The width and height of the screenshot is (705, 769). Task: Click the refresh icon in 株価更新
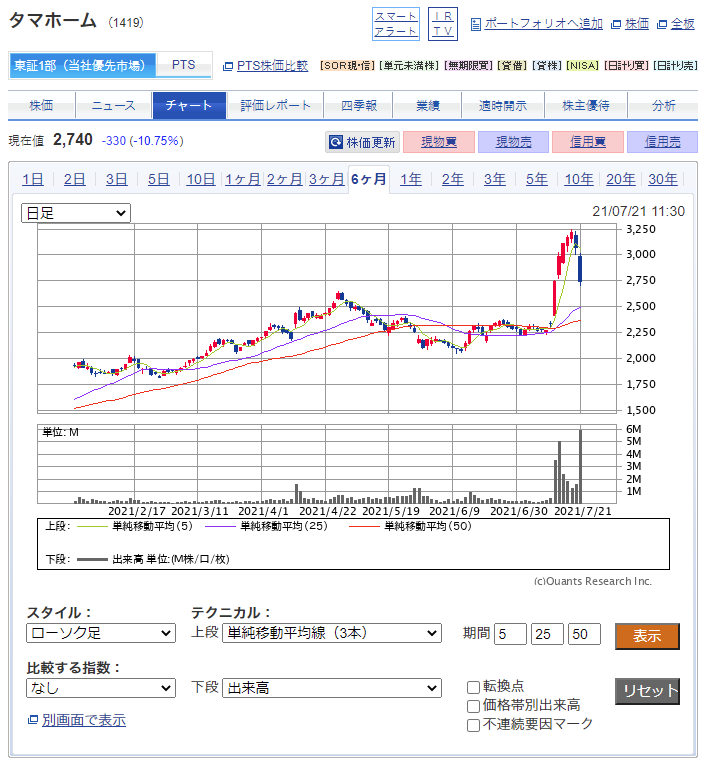coord(336,142)
